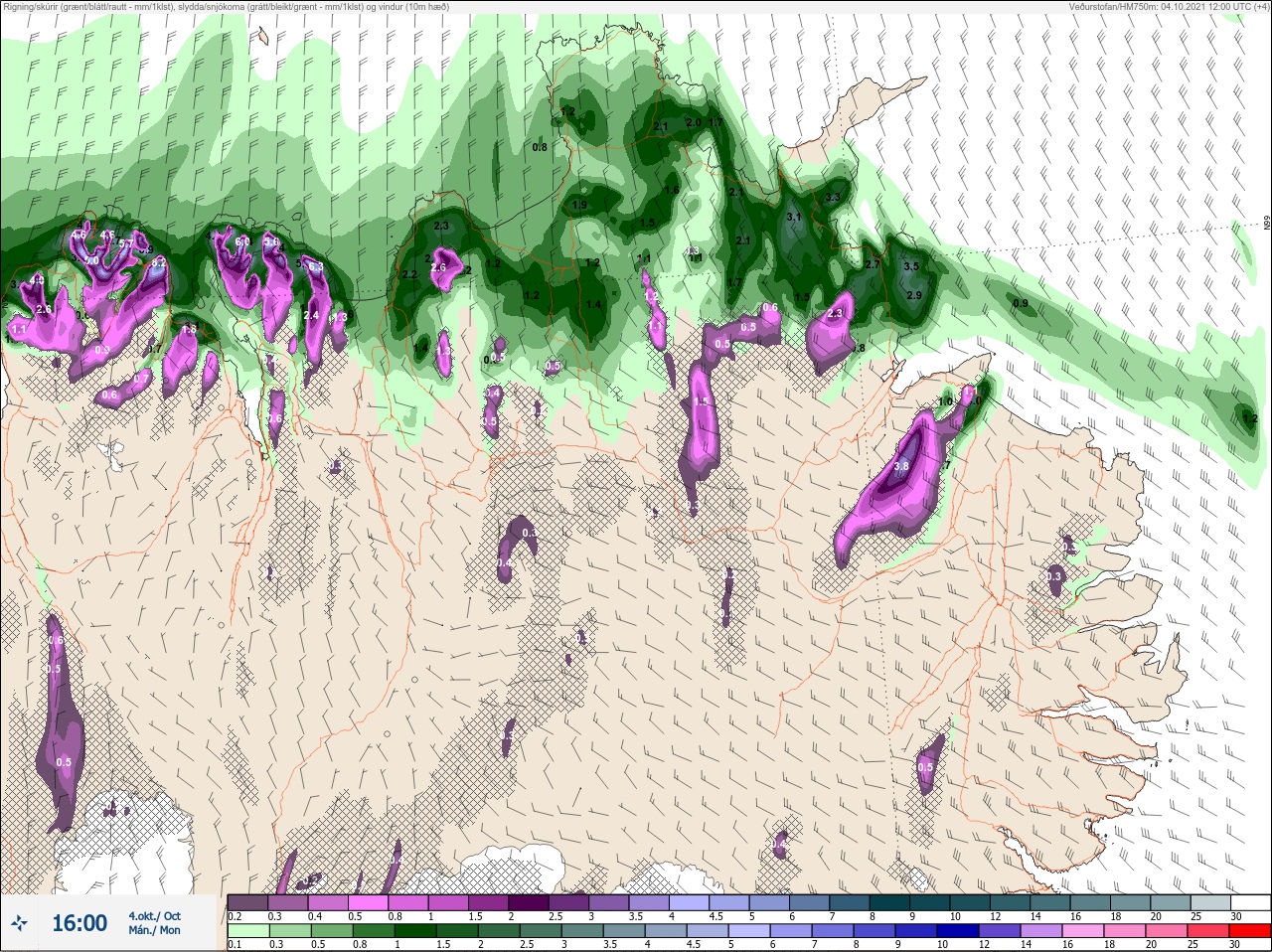Viewport: 1272px width, 952px height.
Task: Click the darkest purple snow legend swatch at 2
Action: (x=529, y=902)
